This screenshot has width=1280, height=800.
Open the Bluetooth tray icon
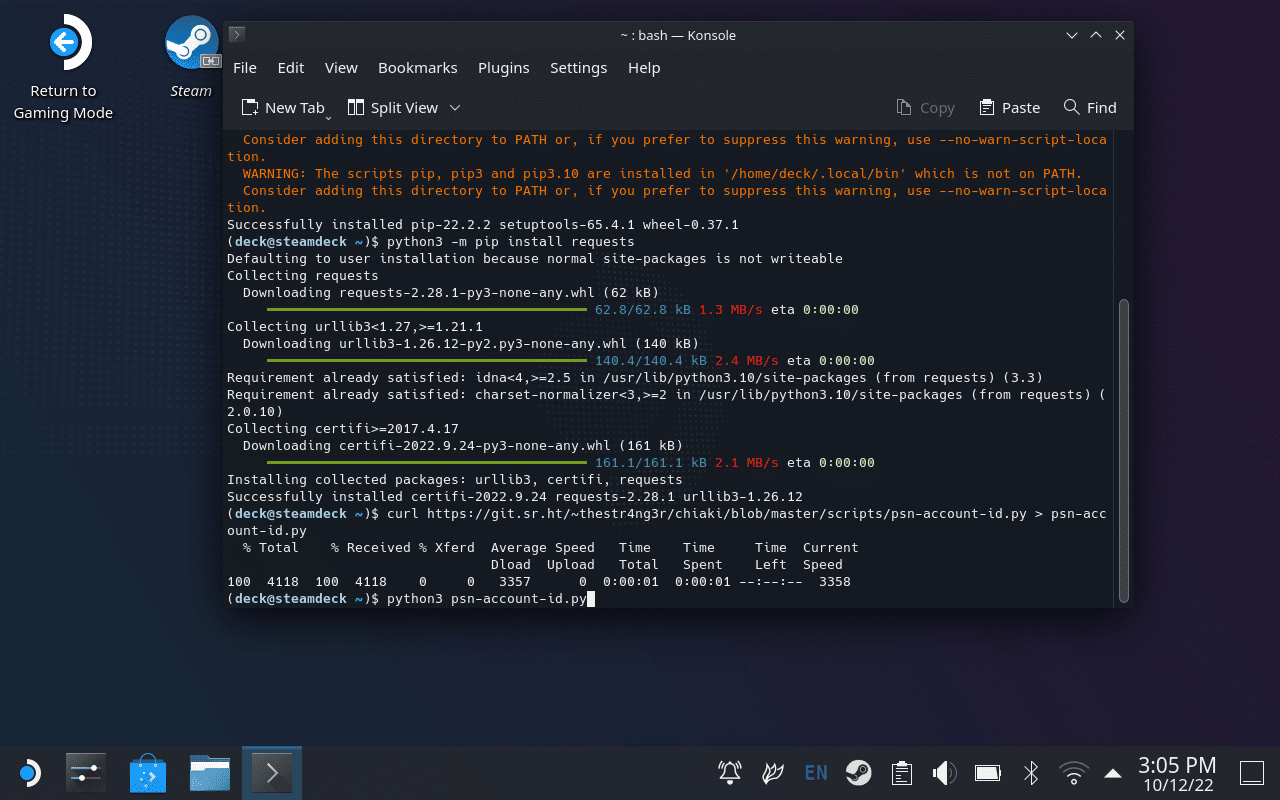(1031, 772)
